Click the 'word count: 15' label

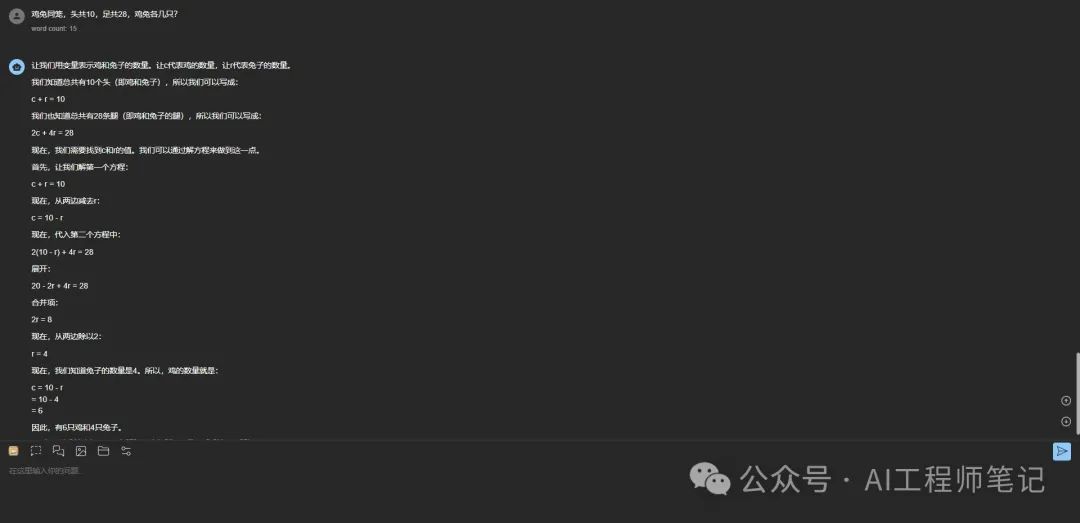point(54,29)
